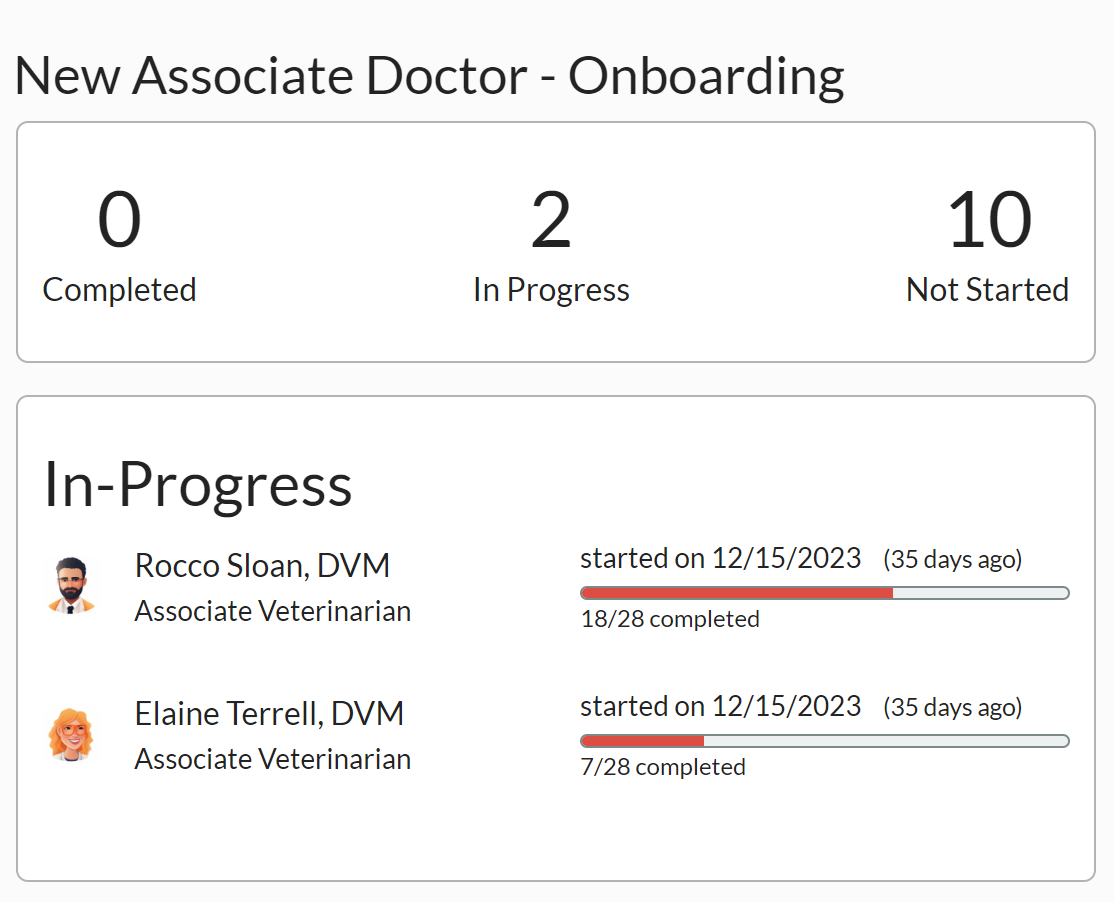Click Elaine Terrell's avatar icon
This screenshot has width=1114, height=902.
tap(71, 735)
